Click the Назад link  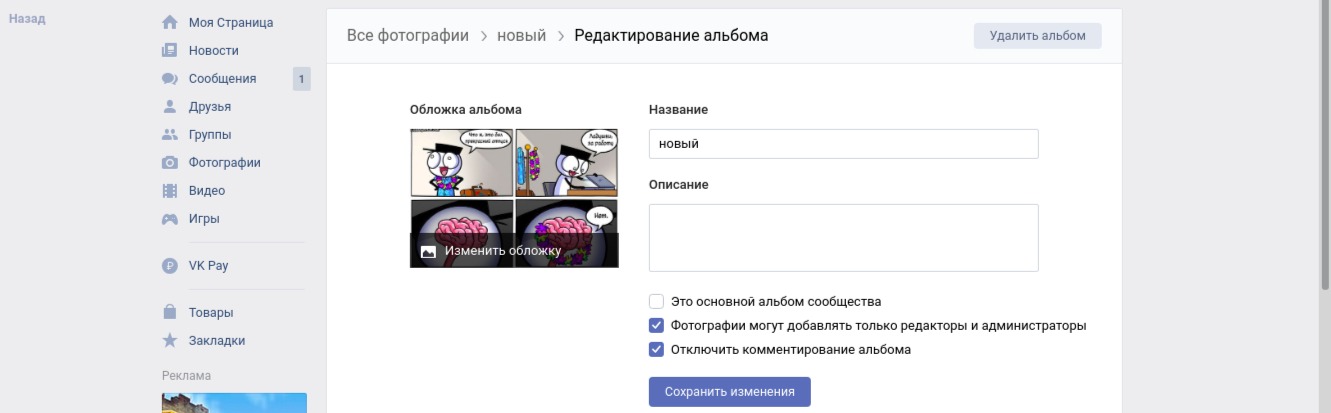coord(27,19)
